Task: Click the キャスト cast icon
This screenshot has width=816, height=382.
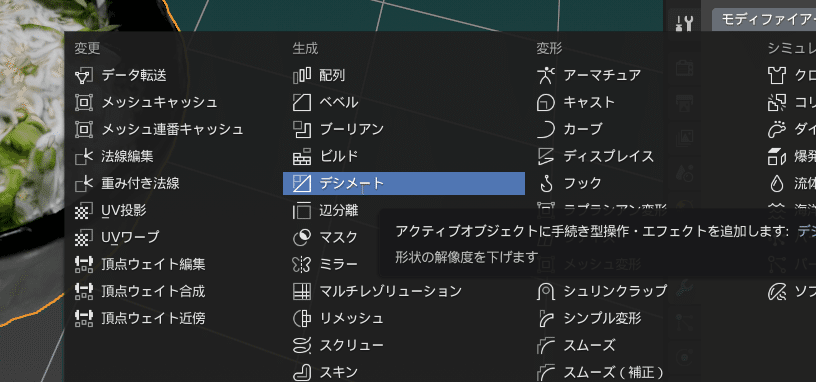Action: click(x=545, y=103)
